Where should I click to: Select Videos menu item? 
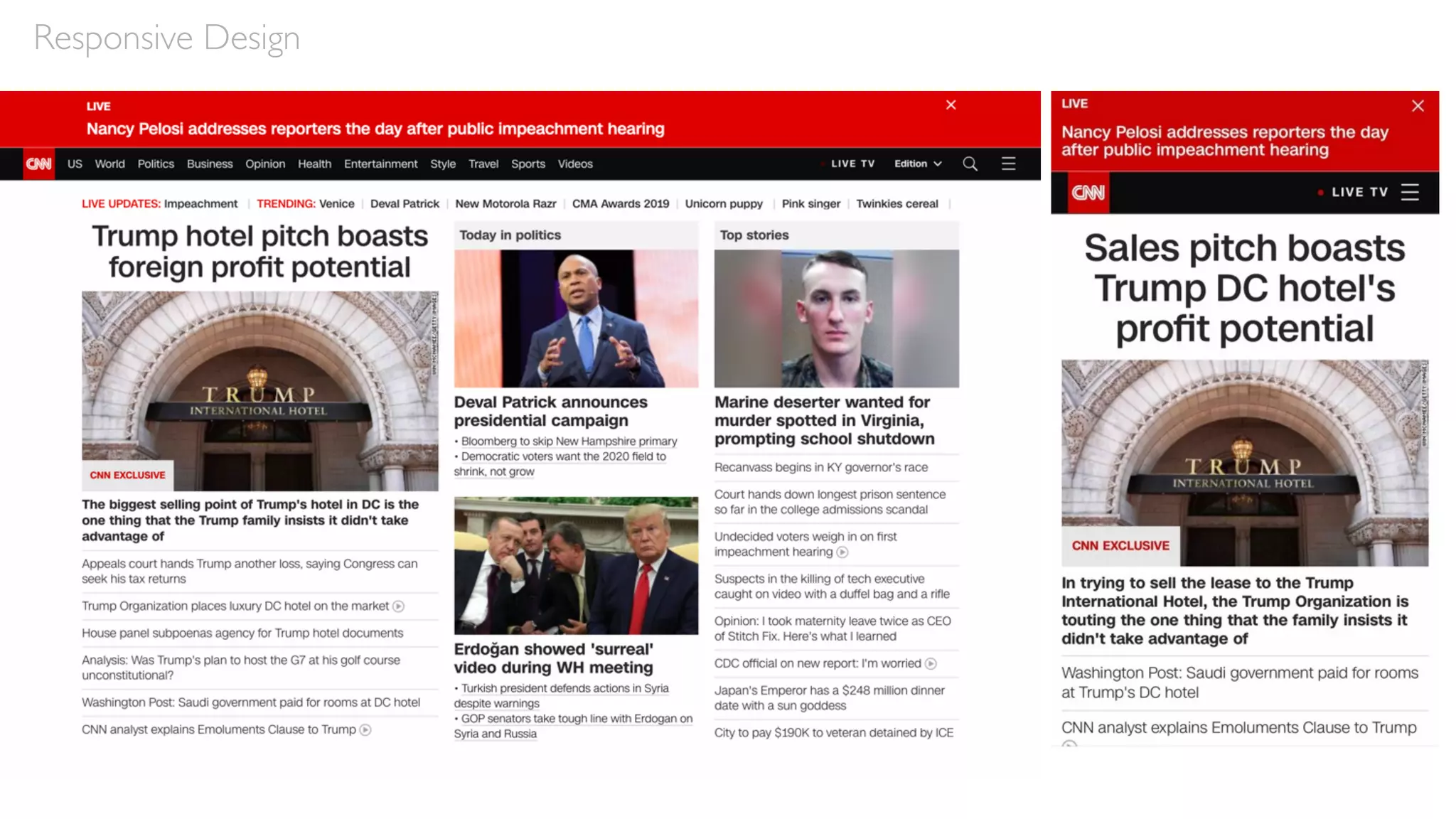click(x=575, y=164)
